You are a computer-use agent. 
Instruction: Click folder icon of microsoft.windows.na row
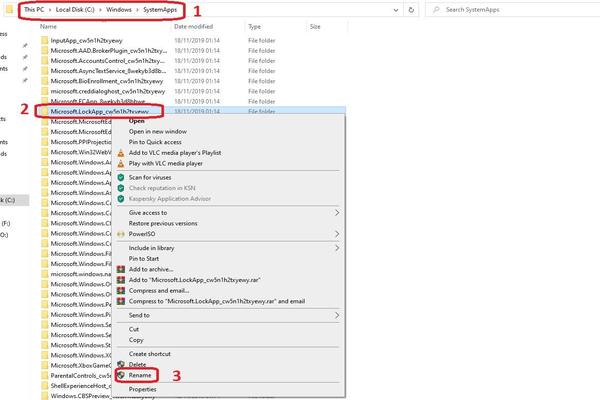pos(45,274)
